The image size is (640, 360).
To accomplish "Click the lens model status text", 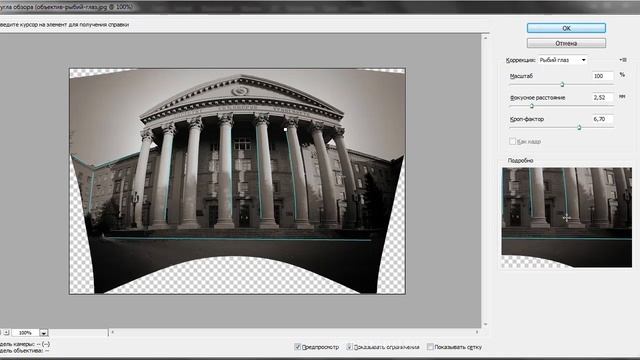I will pos(24,351).
